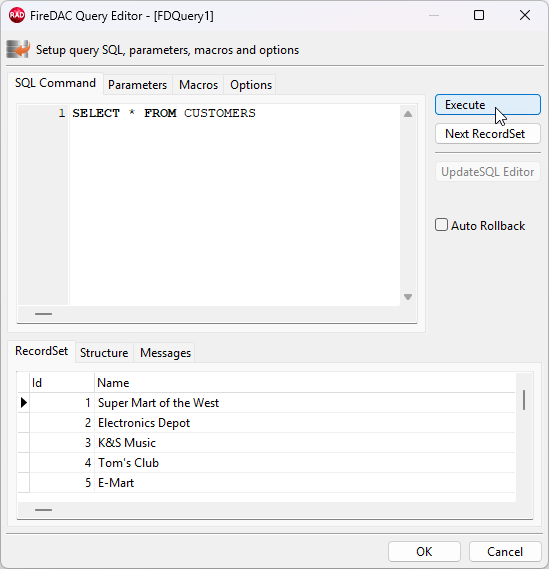Click the Name column header
This screenshot has width=549, height=569.
305,383
